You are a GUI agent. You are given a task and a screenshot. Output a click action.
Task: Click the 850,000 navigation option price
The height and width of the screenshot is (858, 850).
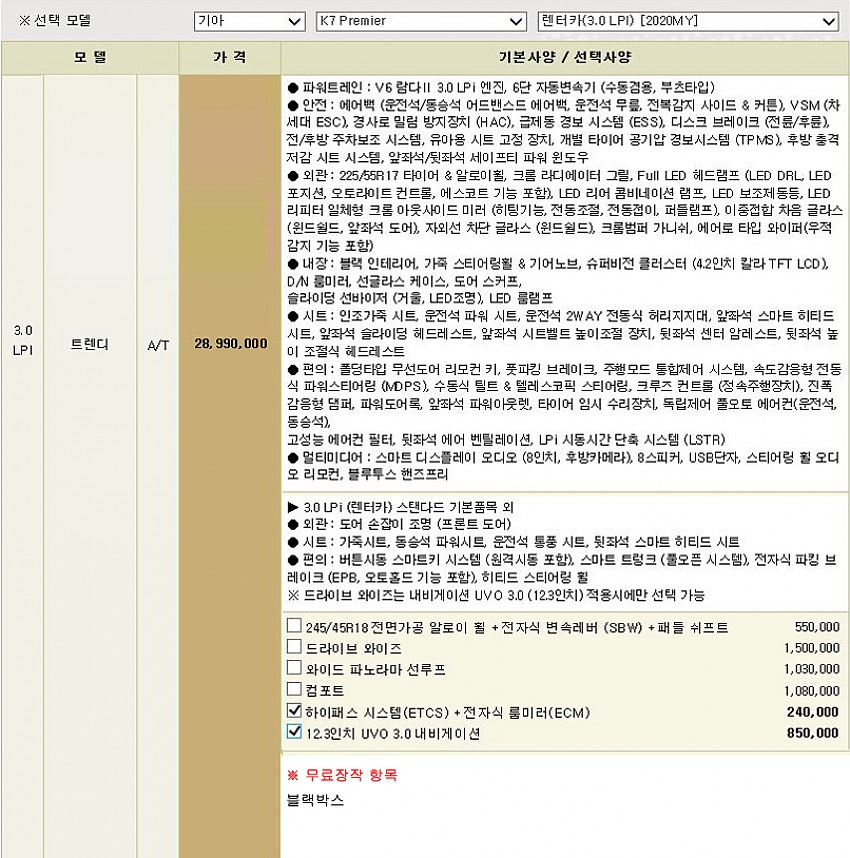point(813,733)
